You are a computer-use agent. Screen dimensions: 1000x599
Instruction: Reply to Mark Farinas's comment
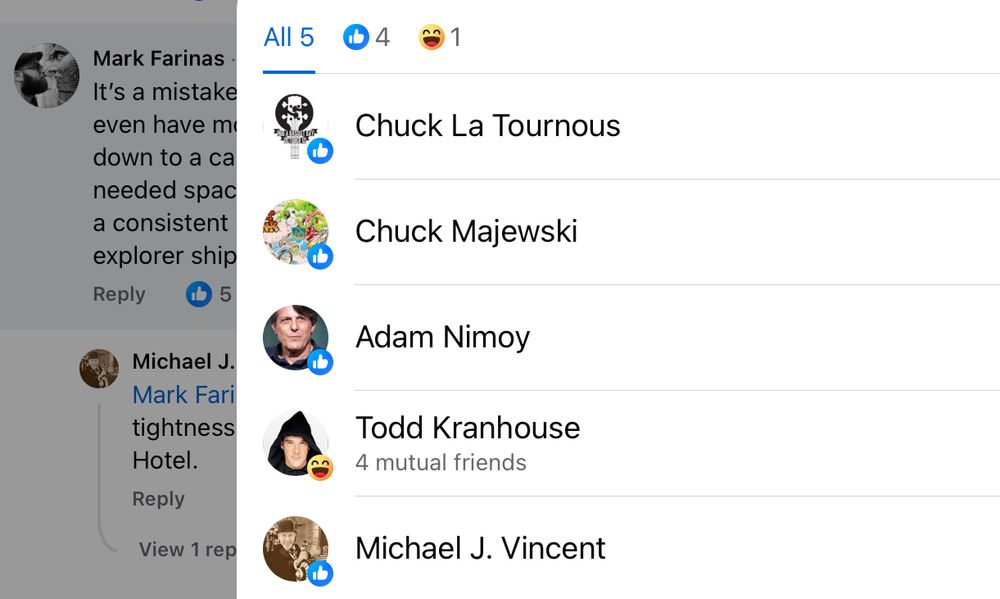(119, 294)
